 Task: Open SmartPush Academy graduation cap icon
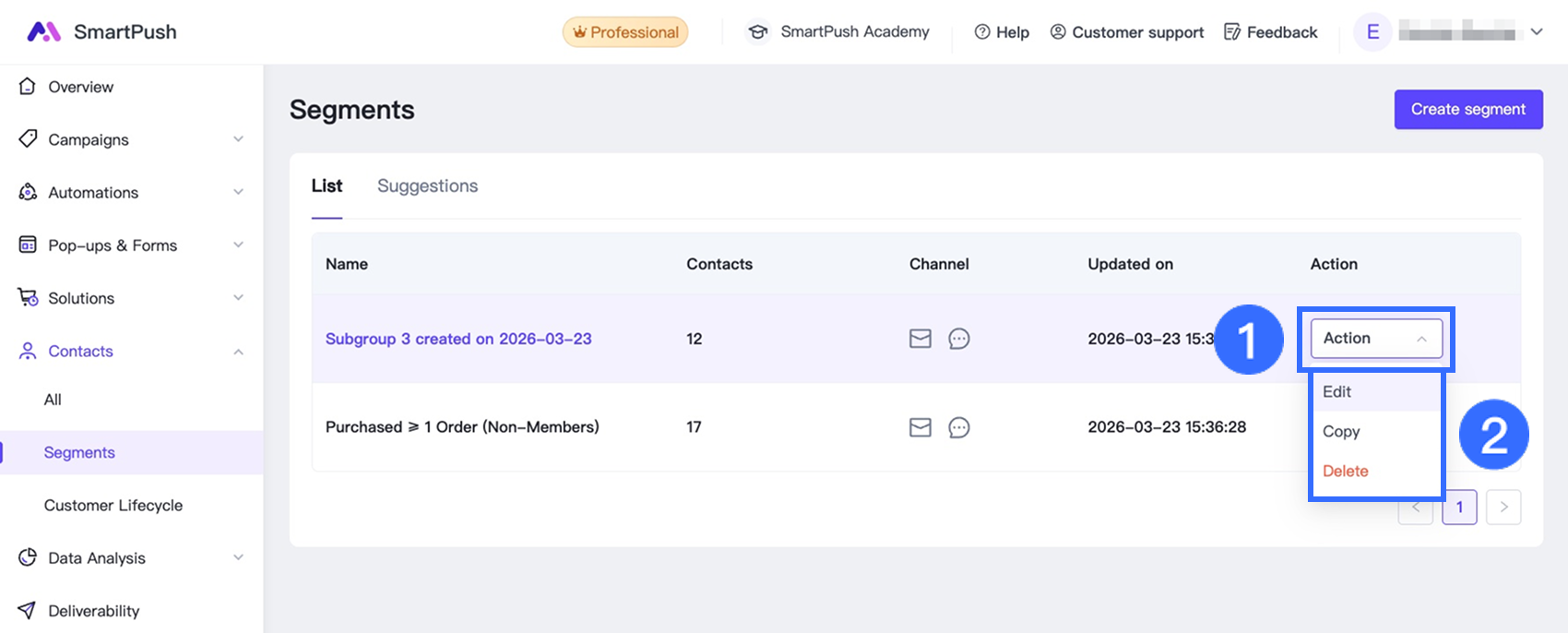click(758, 32)
